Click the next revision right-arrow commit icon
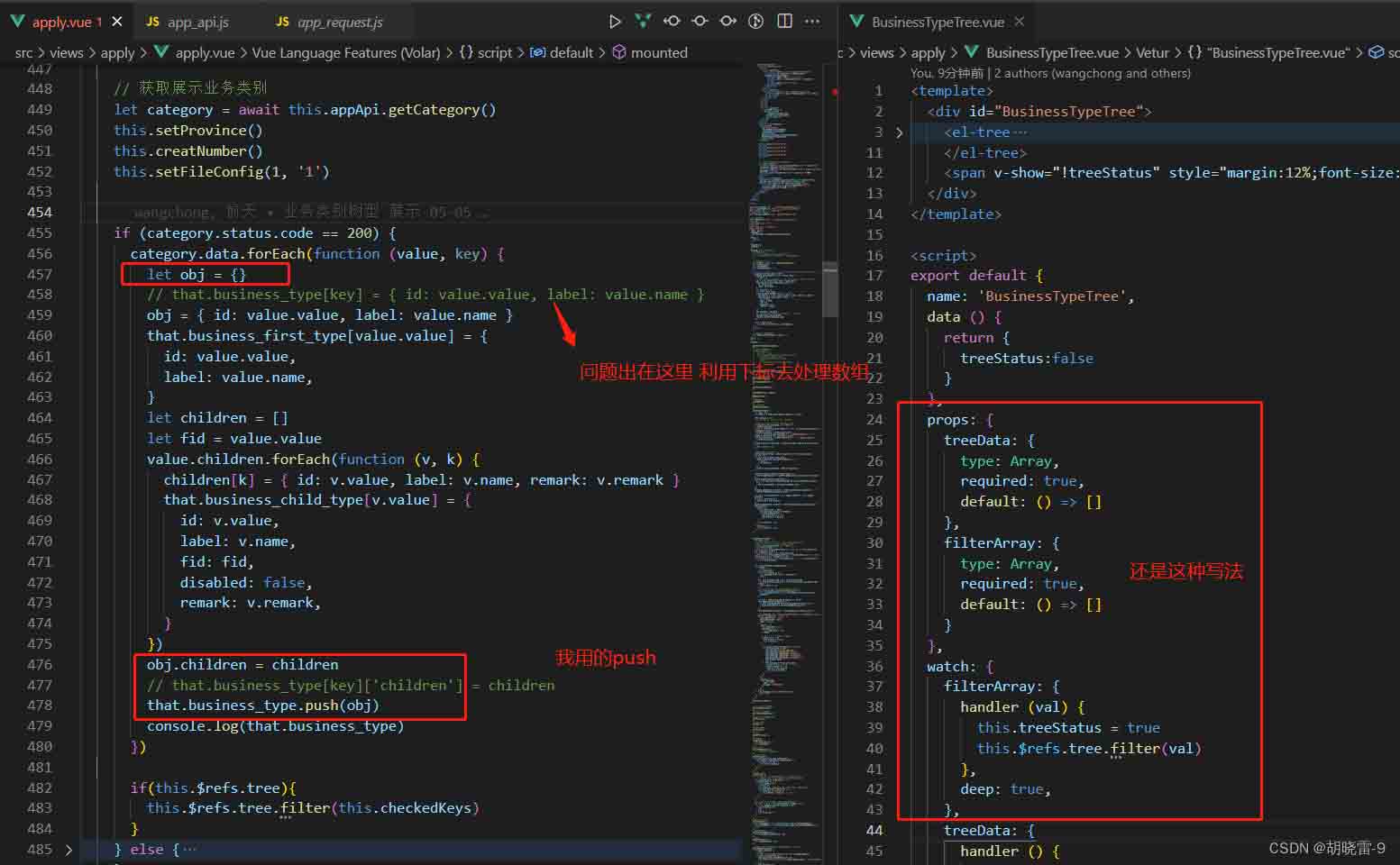 coord(727,21)
